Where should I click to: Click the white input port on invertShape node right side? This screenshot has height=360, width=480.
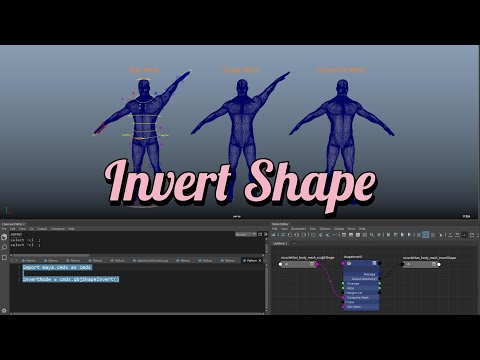(439, 264)
